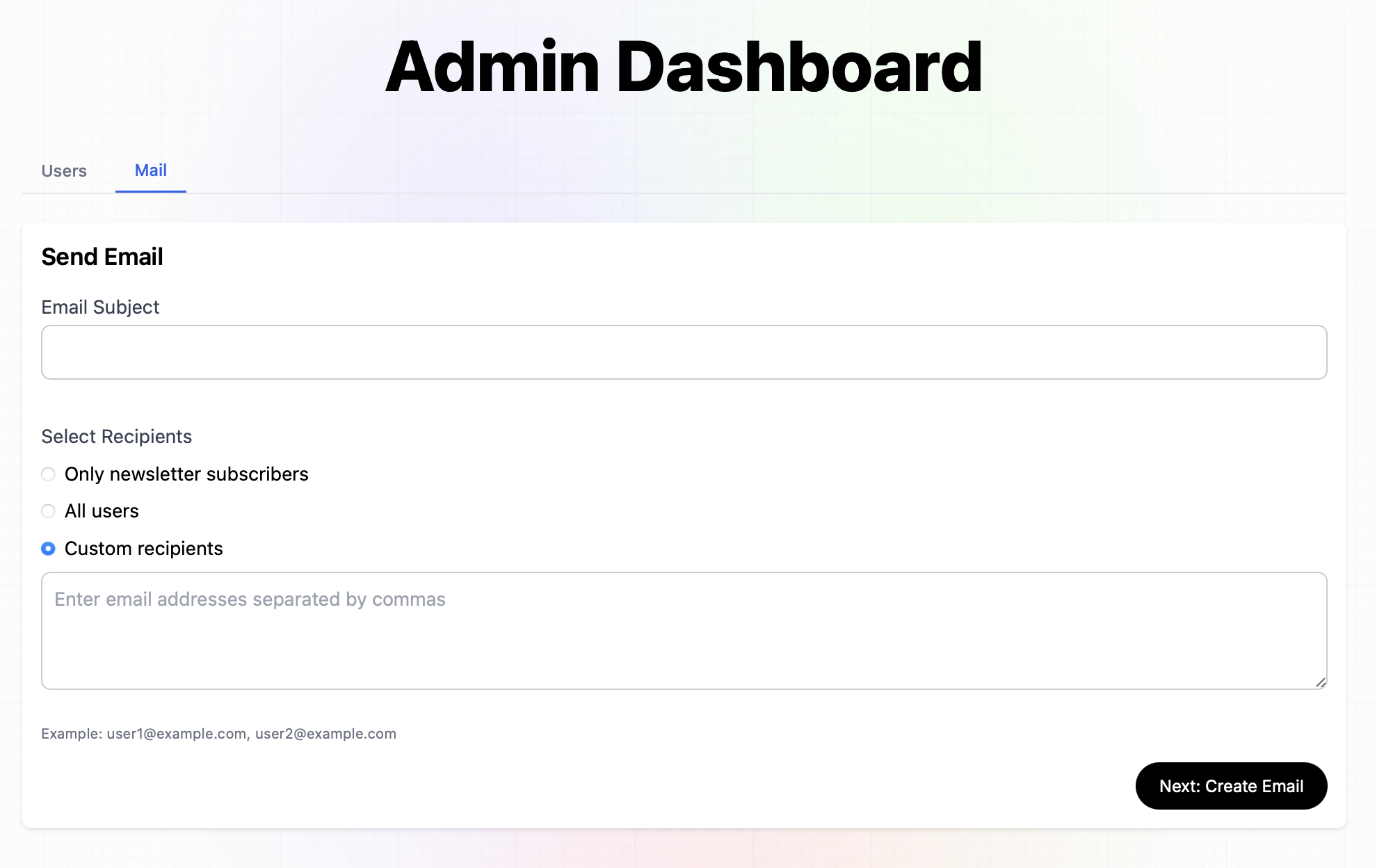Click the textarea resize handle corner
The image size is (1377, 868).
1321,682
